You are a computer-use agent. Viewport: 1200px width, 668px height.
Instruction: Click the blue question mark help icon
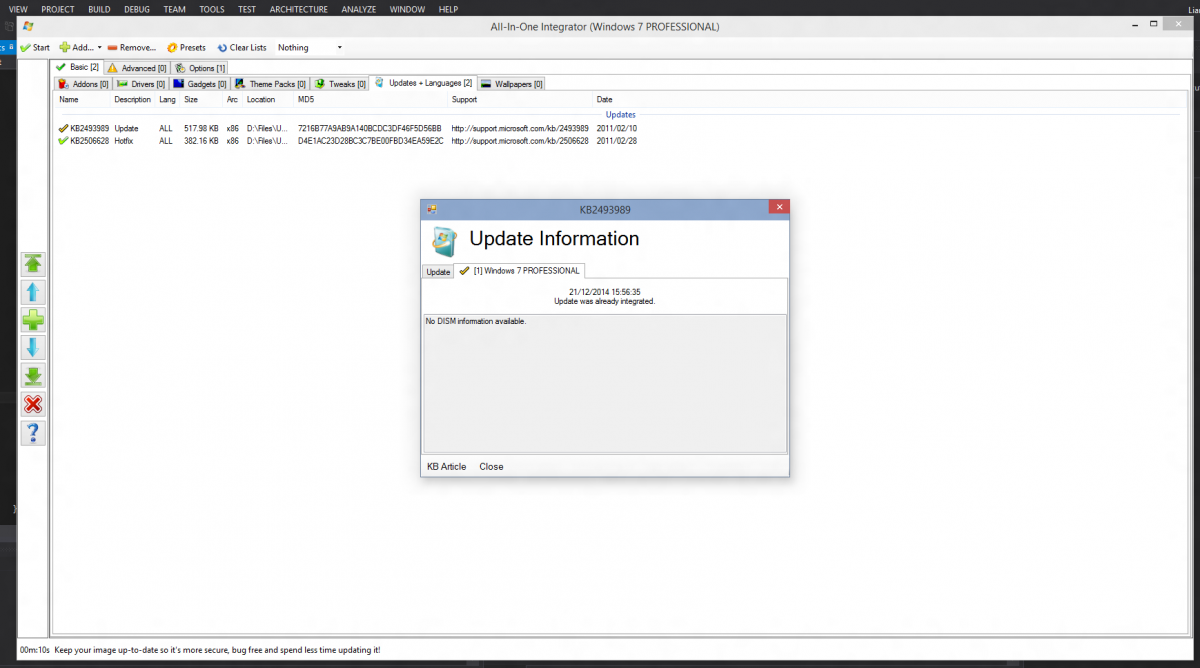pos(33,432)
